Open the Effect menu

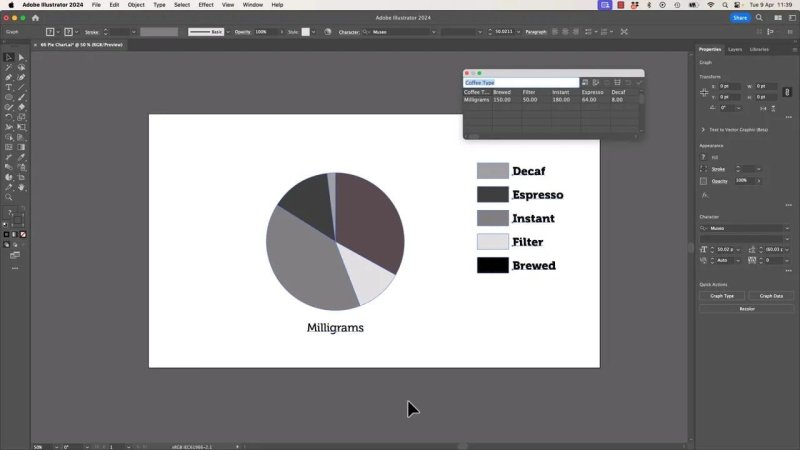point(206,5)
